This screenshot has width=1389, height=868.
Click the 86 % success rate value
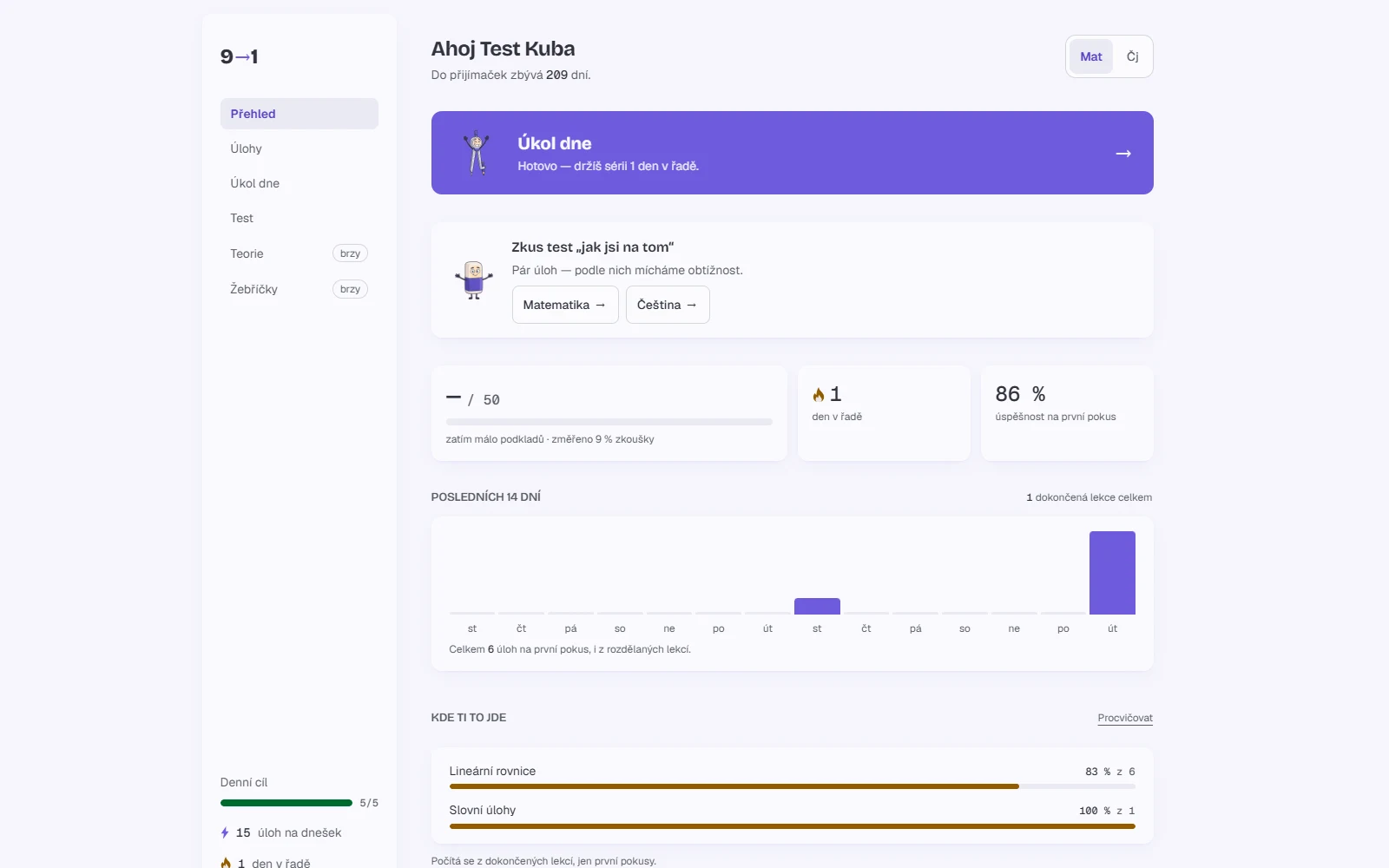click(1020, 394)
